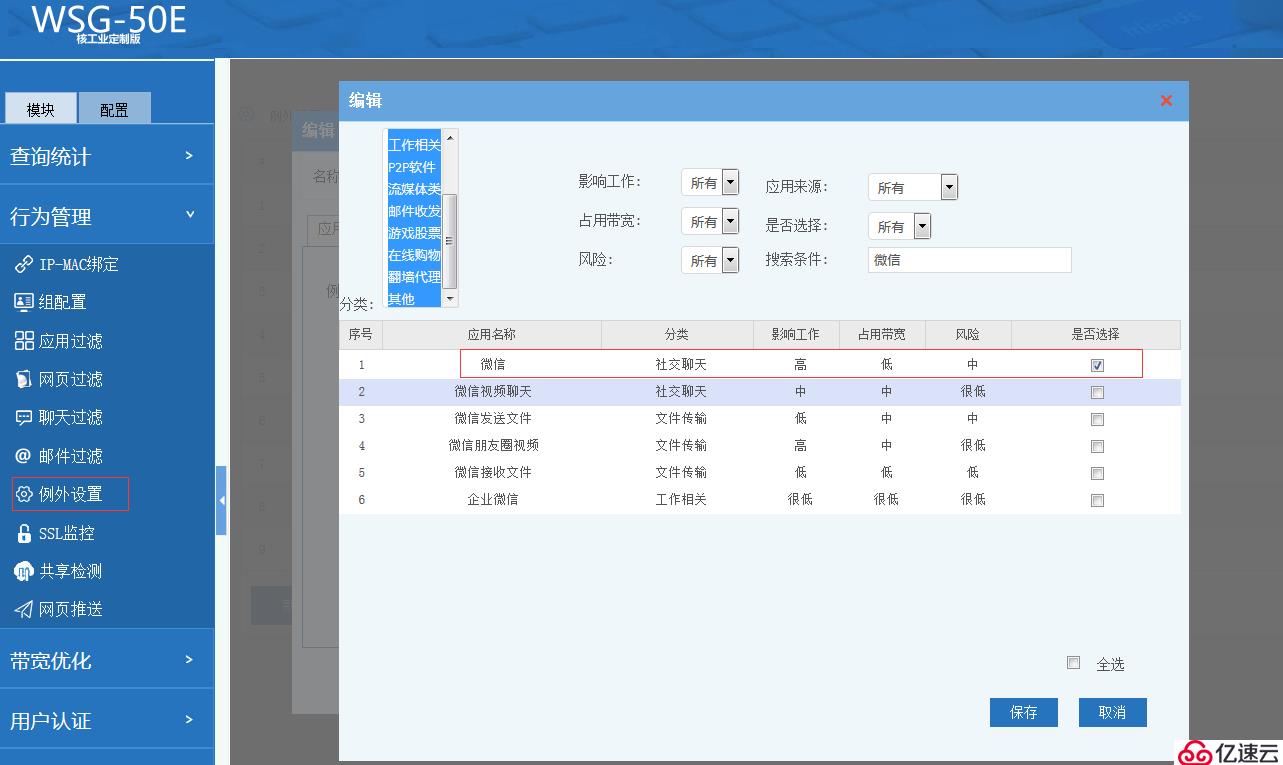The width and height of the screenshot is (1283, 765).
Task: Click the 序号 column header
Action: pyautogui.click(x=360, y=334)
